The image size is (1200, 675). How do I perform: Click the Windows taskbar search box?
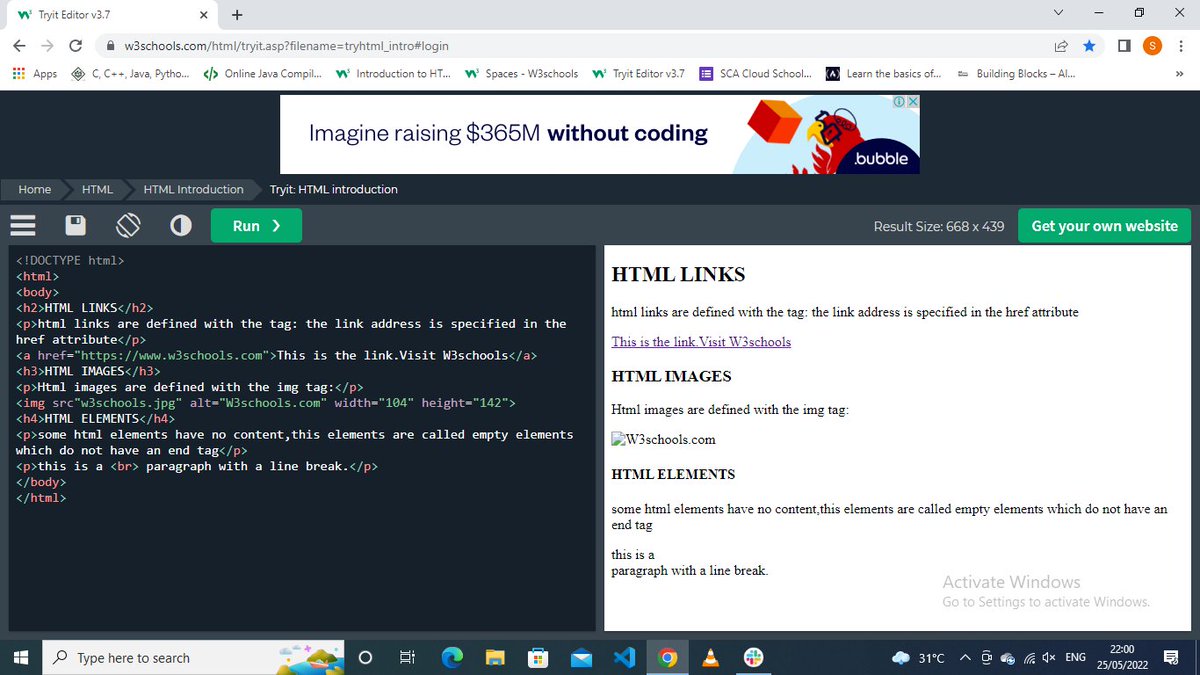click(x=194, y=657)
